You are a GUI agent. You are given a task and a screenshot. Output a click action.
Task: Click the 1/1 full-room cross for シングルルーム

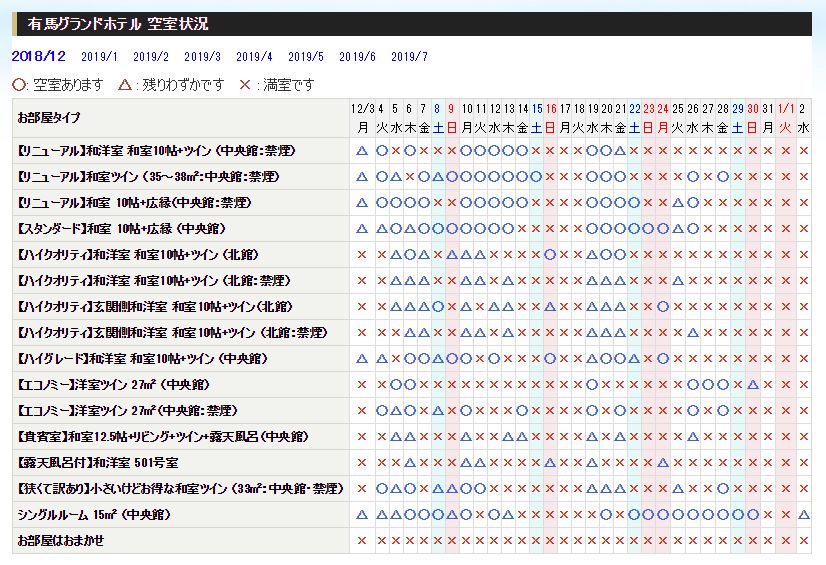pos(785,514)
